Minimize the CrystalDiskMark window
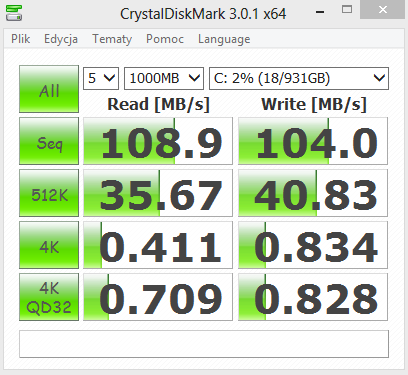Viewport: 408px width, 375px height. 320,12
